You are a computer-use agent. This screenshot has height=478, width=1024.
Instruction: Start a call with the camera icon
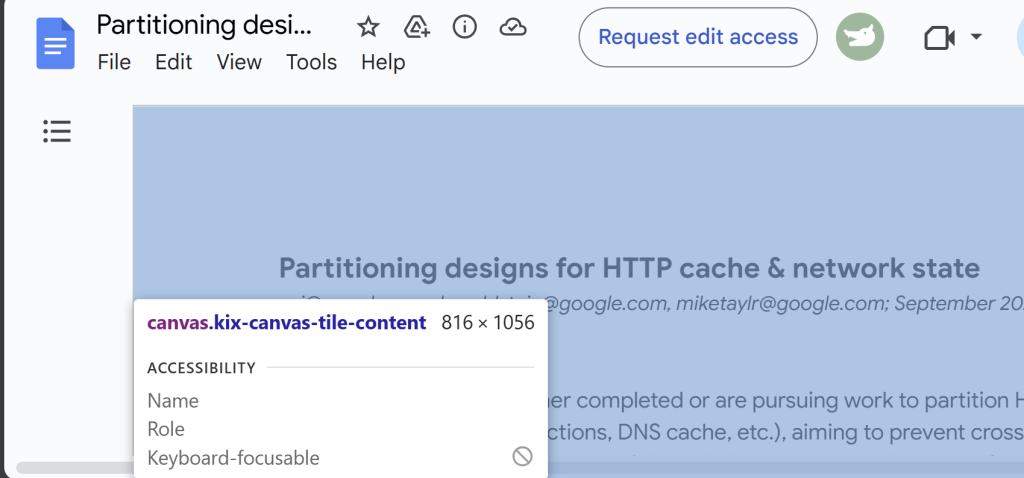pyautogui.click(x=938, y=38)
